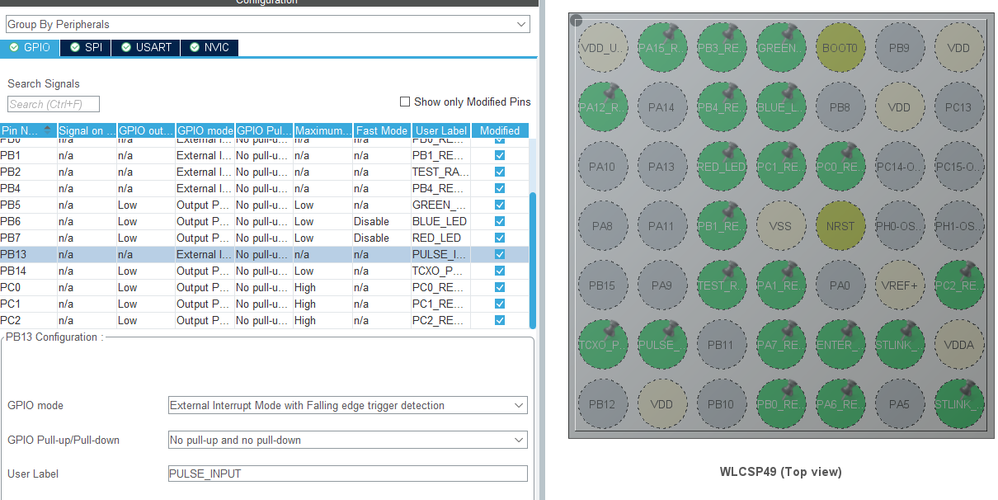Select the PULSE_ pin on the chip
998x500 pixels.
pos(661,345)
